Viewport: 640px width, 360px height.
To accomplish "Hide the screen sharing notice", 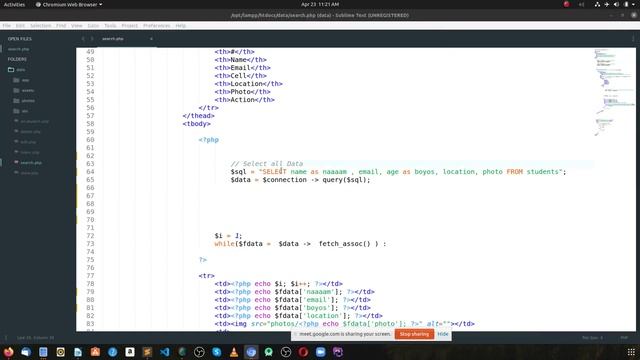I will click(443, 334).
